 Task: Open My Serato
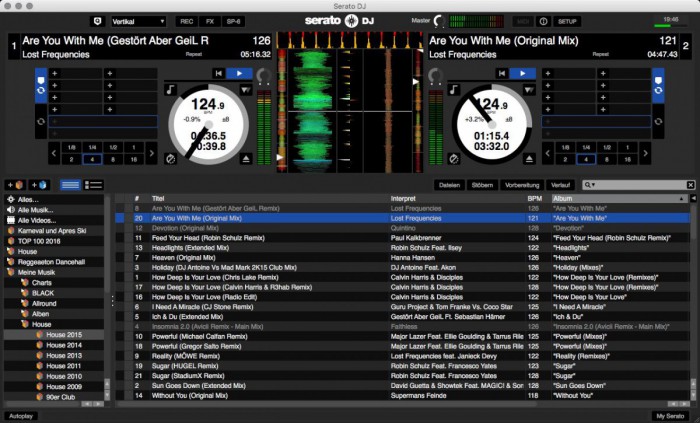[x=670, y=416]
